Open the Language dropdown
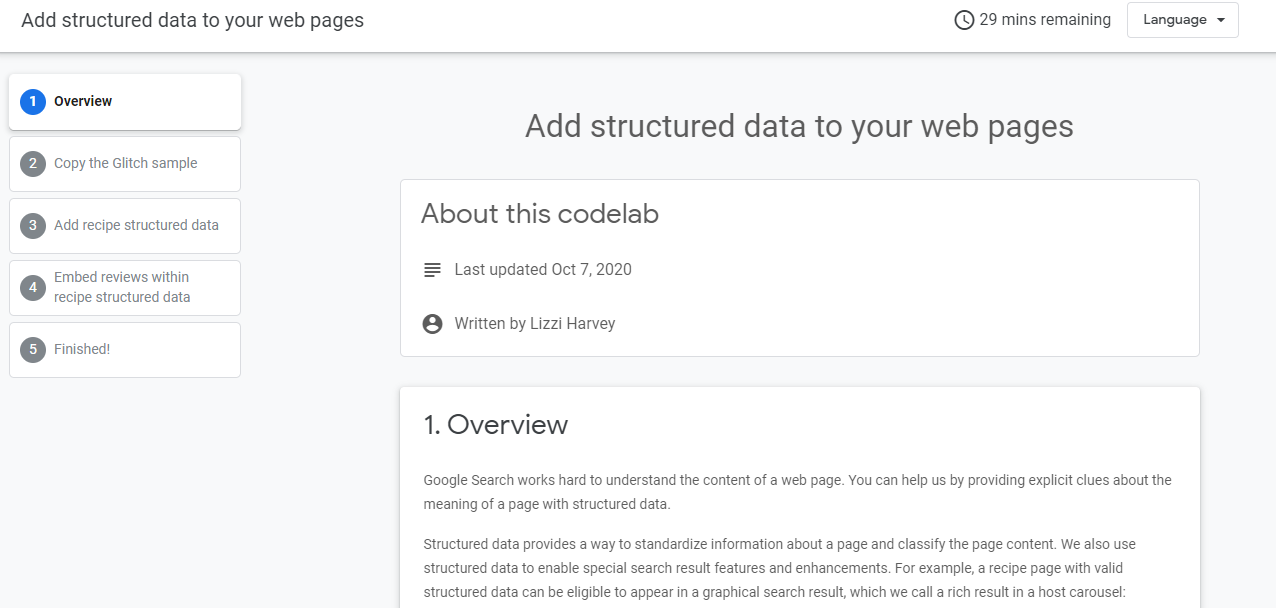Viewport: 1276px width, 608px height. click(x=1182, y=20)
